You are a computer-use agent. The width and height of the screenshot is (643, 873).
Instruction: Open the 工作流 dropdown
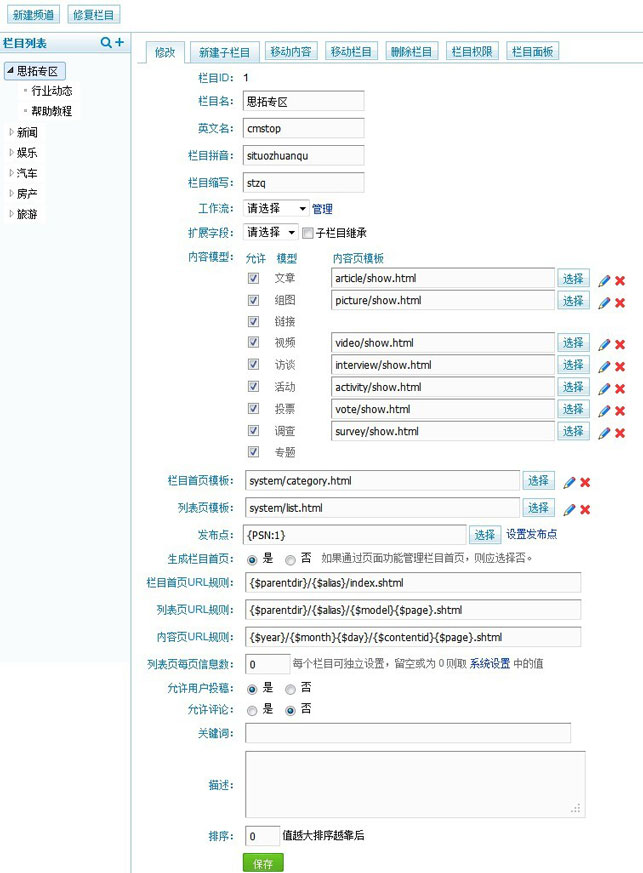tap(277, 209)
